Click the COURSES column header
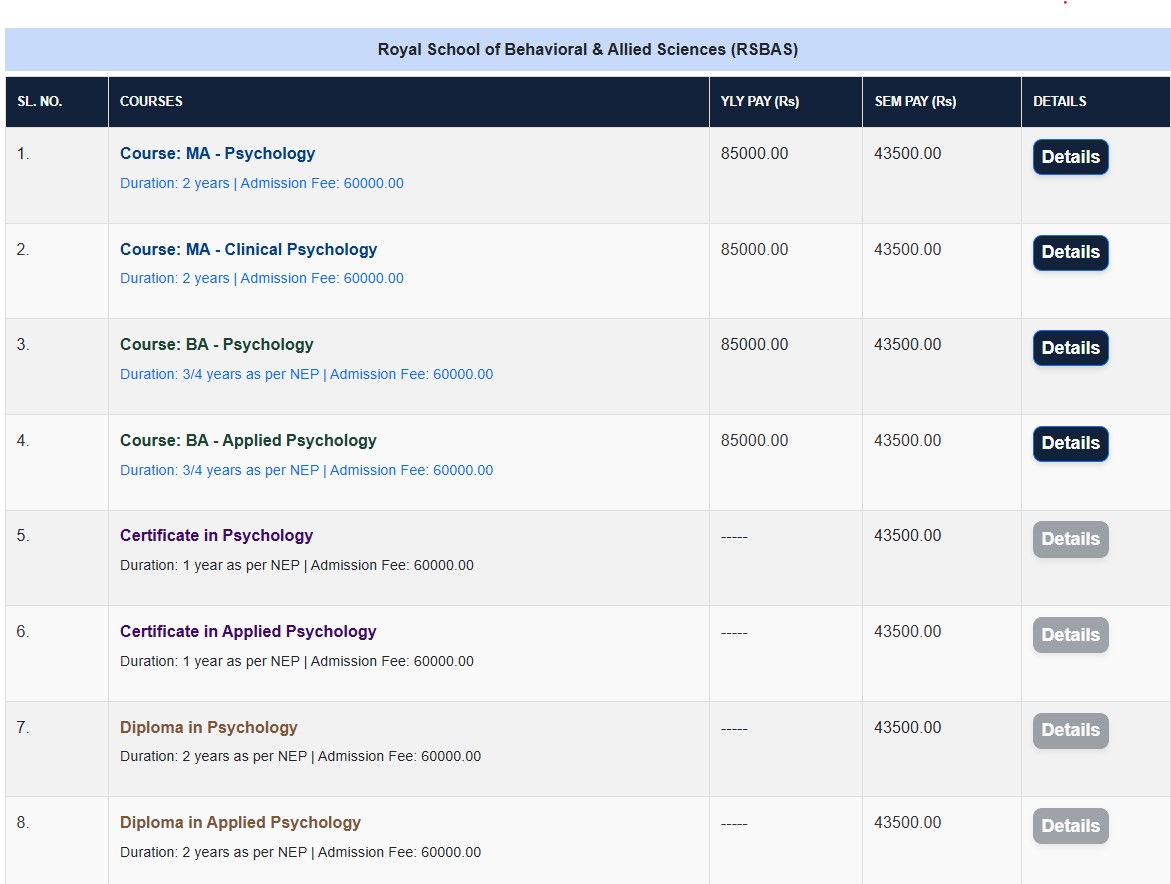The image size is (1171, 884). [x=151, y=102]
